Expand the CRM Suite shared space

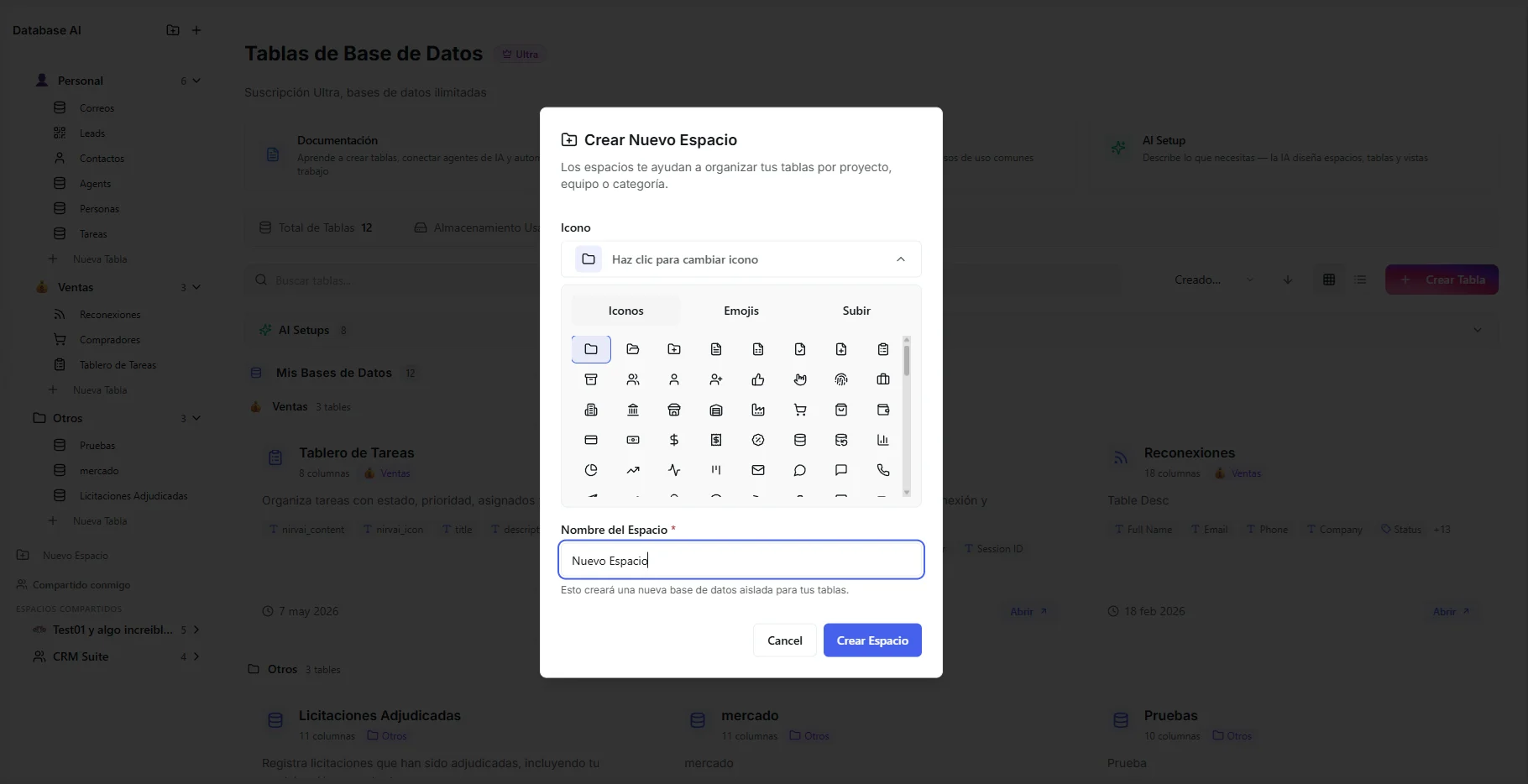(x=196, y=656)
